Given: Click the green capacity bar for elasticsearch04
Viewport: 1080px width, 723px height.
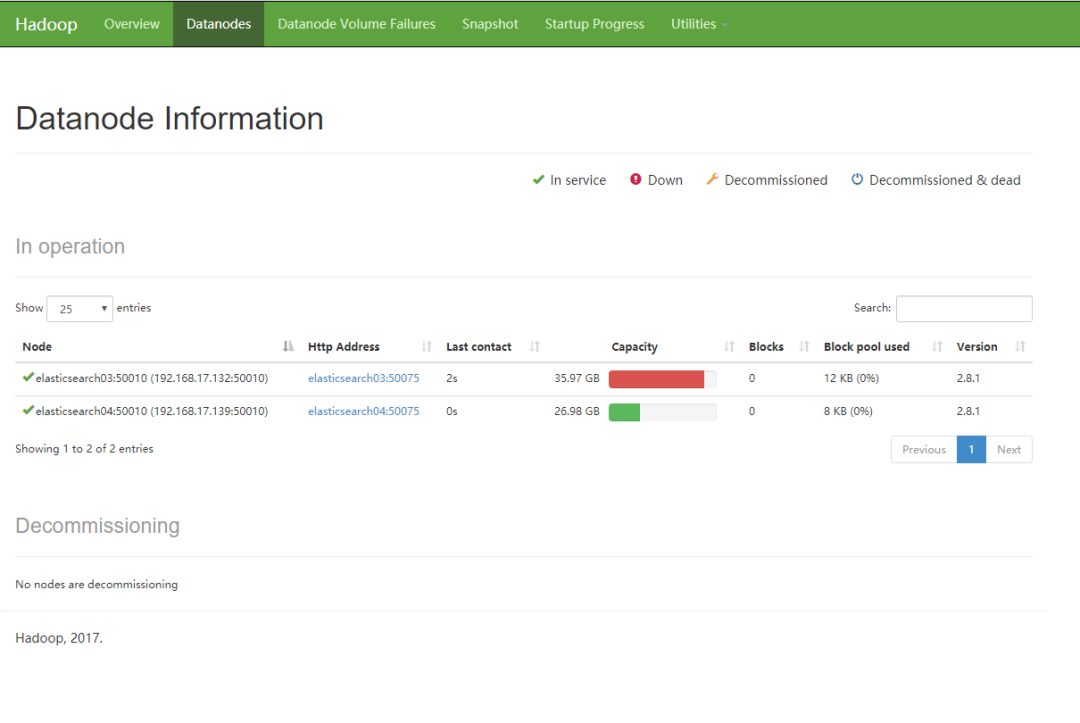Looking at the screenshot, I should click(x=624, y=412).
